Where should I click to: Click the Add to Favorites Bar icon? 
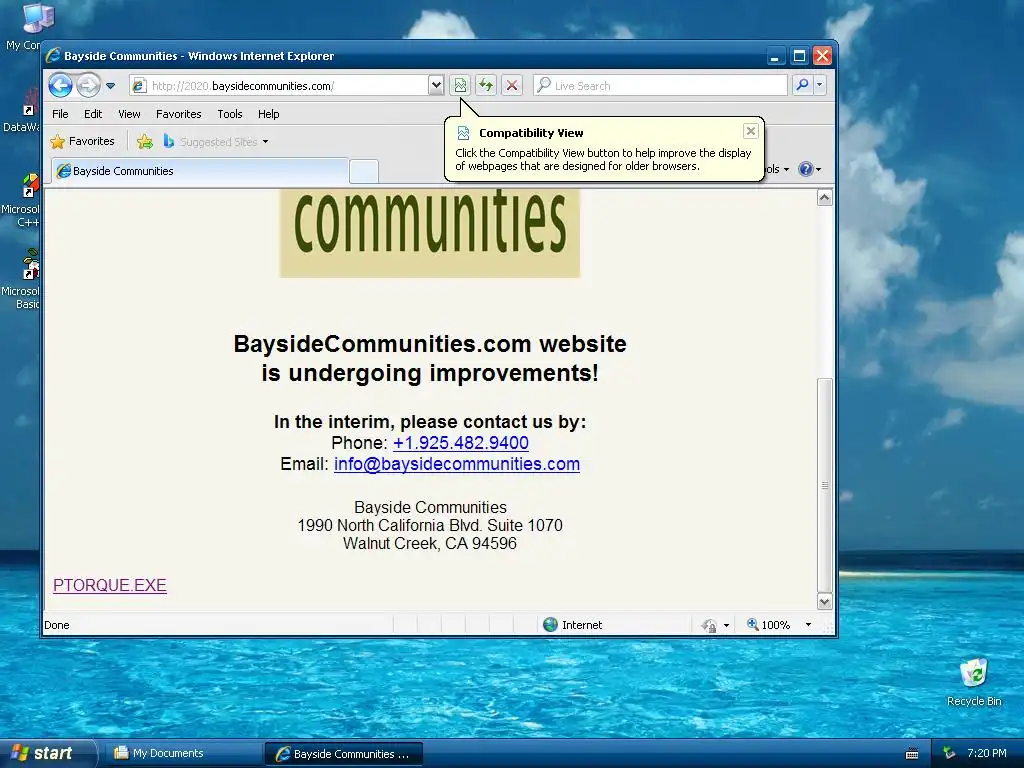(x=145, y=142)
